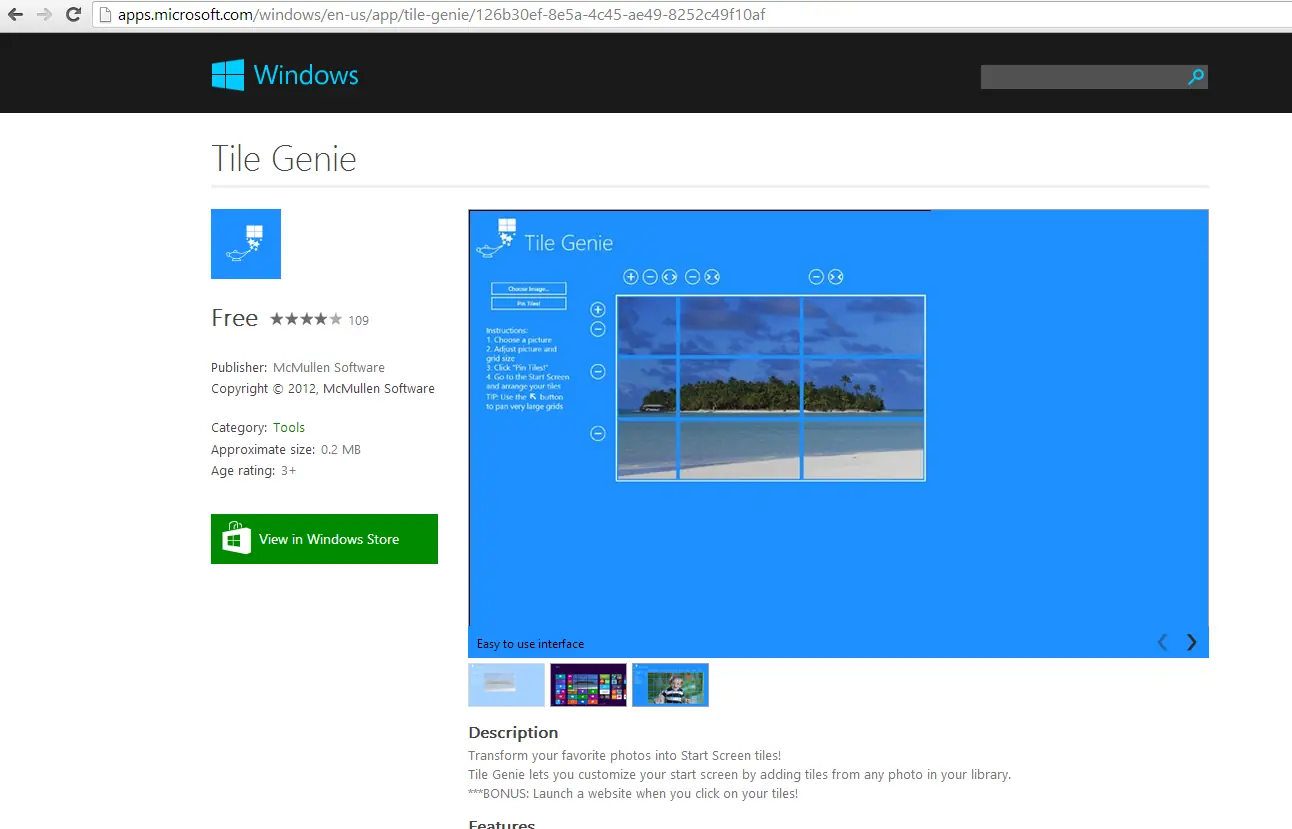Click the store bag icon on green button
The image size is (1292, 829).
point(236,538)
